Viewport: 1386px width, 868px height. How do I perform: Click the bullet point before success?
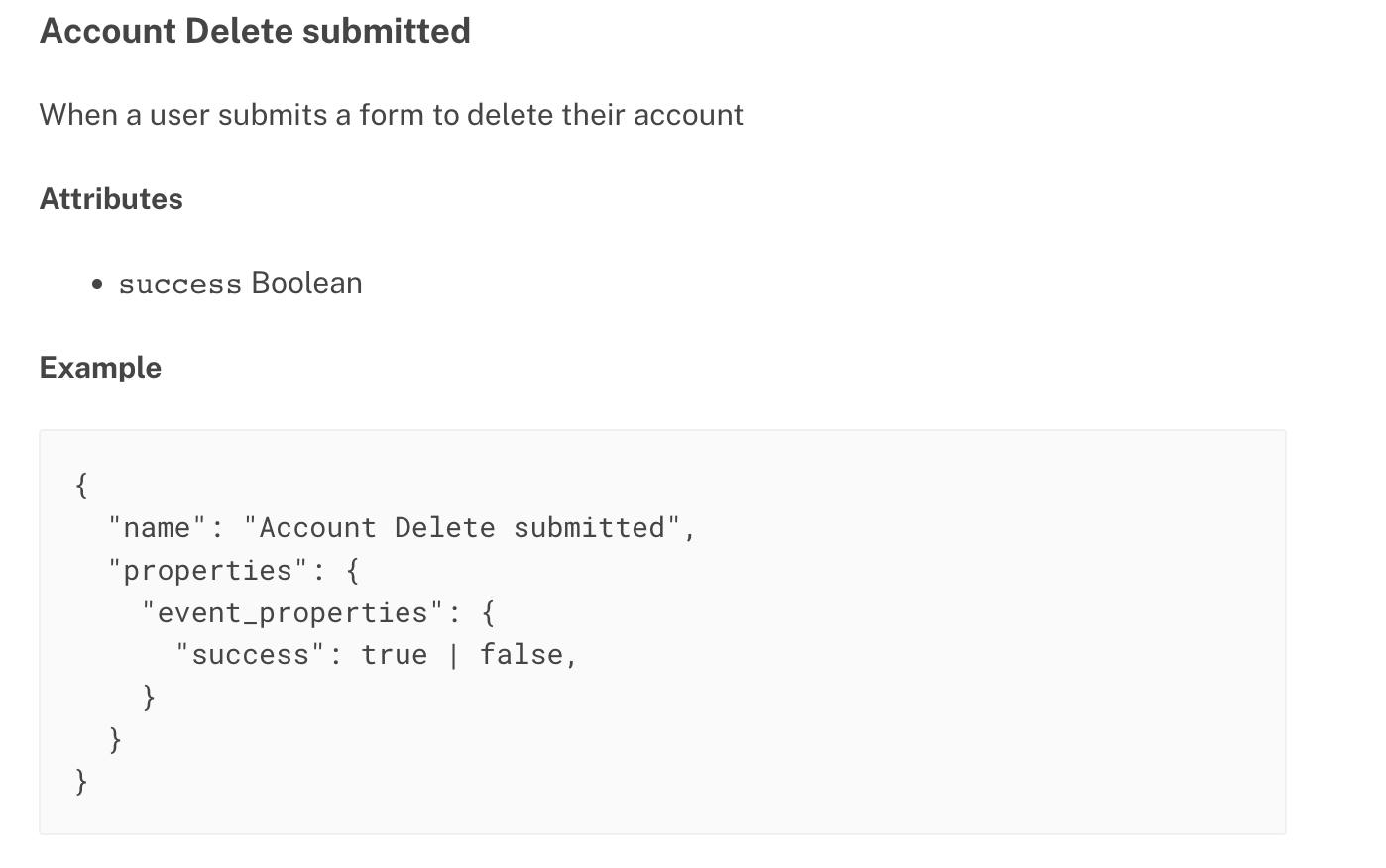tap(97, 285)
